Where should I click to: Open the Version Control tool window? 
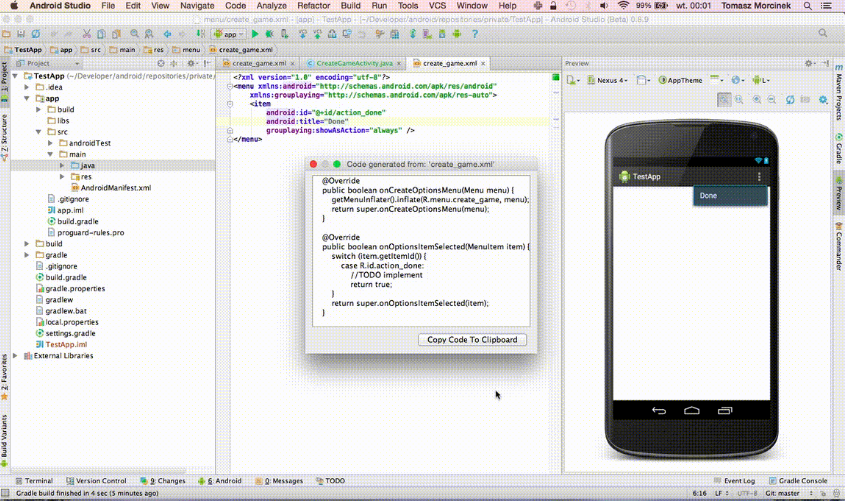tap(96, 480)
